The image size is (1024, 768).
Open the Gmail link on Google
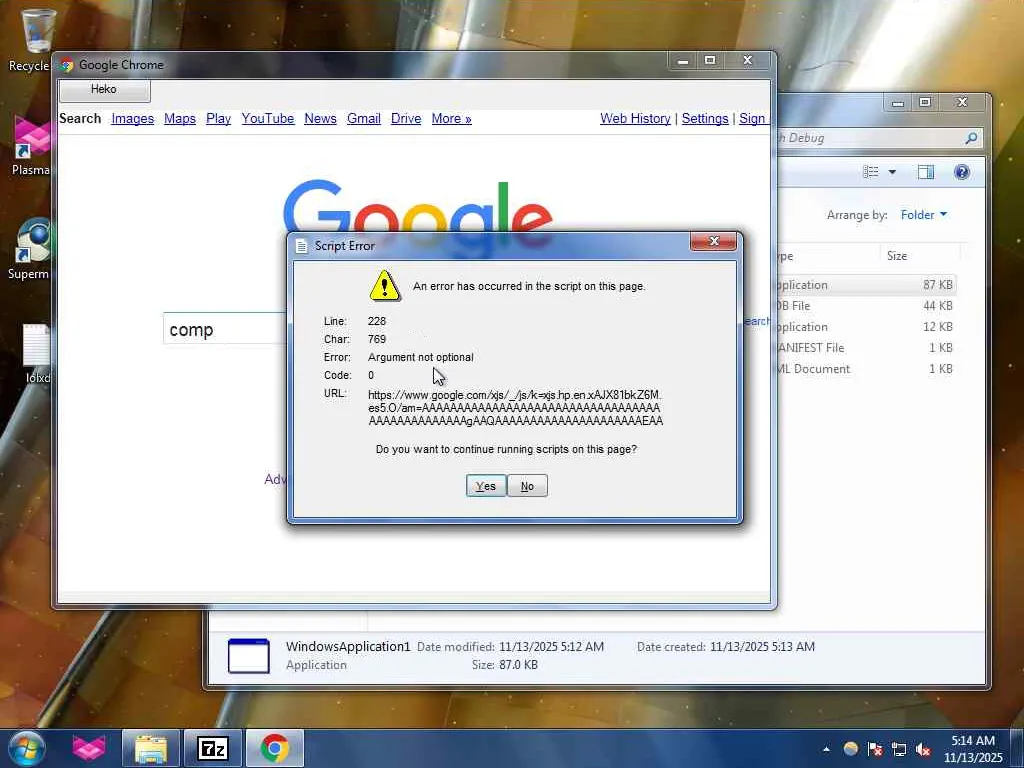[364, 119]
